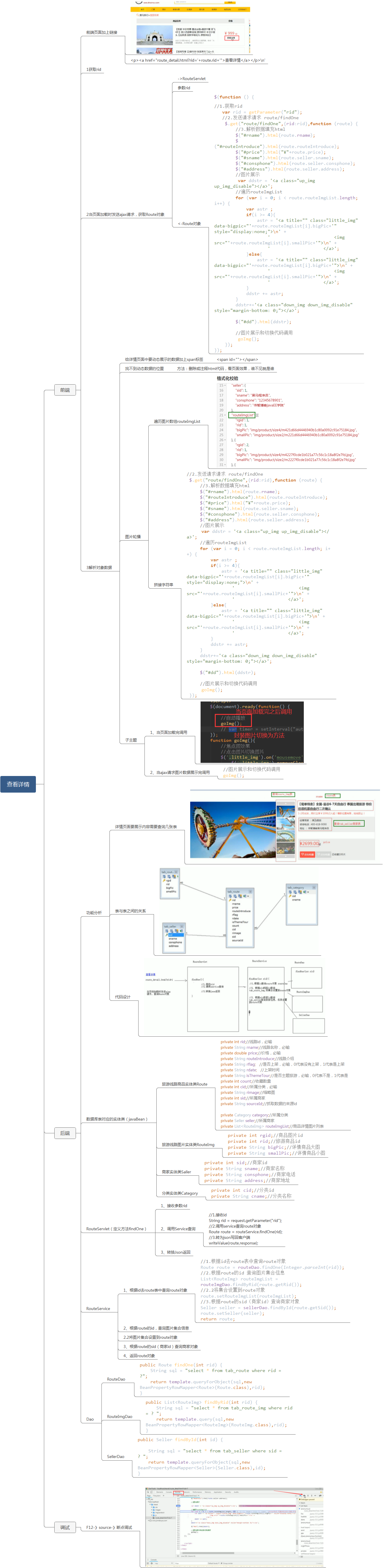Click the <-Route对象 node
Image resolution: width=383 pixels, height=1568 pixels.
pos(189,223)
